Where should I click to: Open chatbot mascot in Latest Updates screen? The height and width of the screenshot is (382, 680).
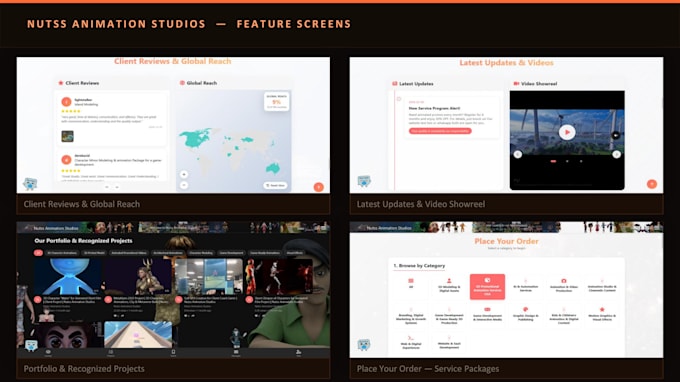coord(364,181)
